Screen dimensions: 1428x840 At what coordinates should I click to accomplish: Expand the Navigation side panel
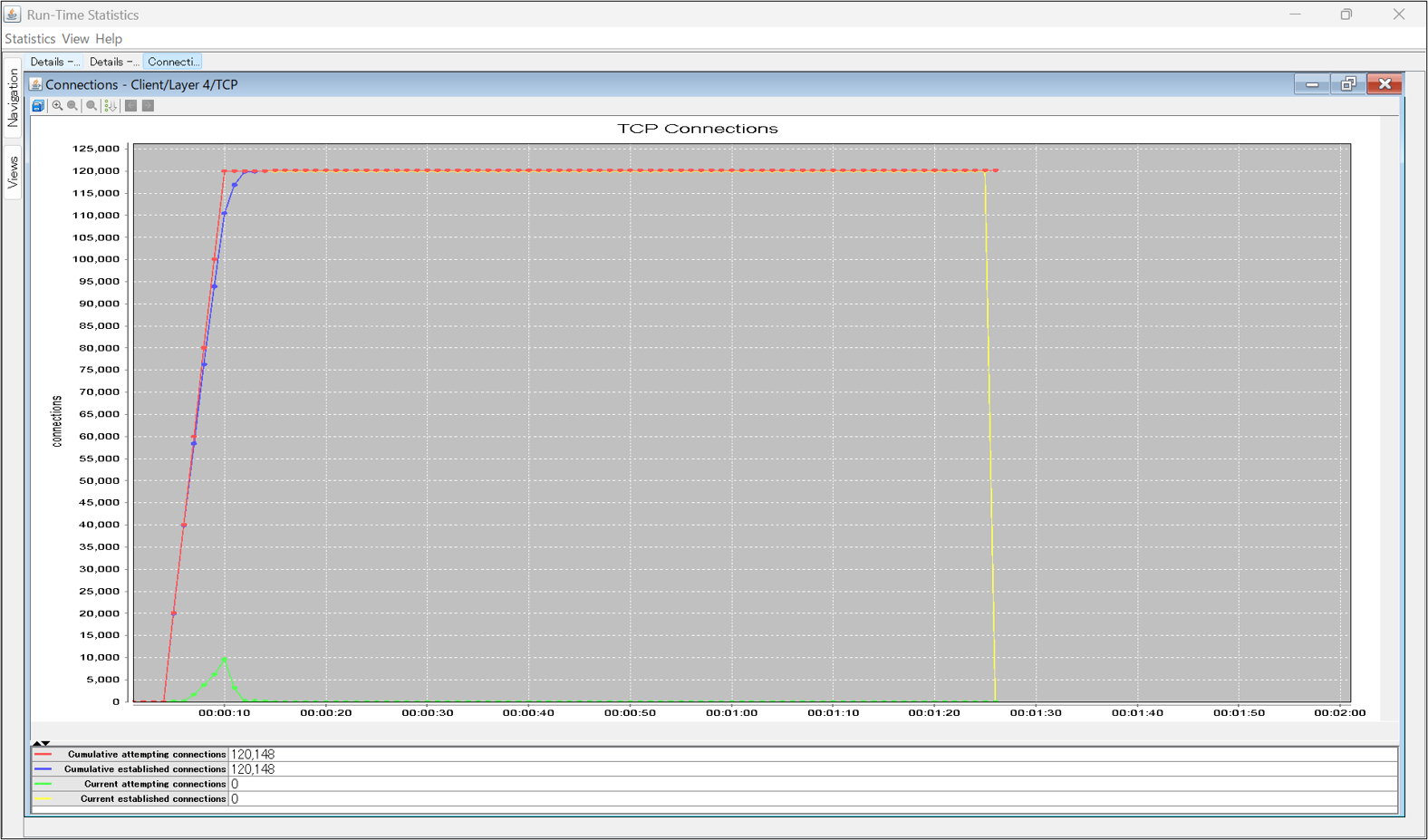pos(13,98)
